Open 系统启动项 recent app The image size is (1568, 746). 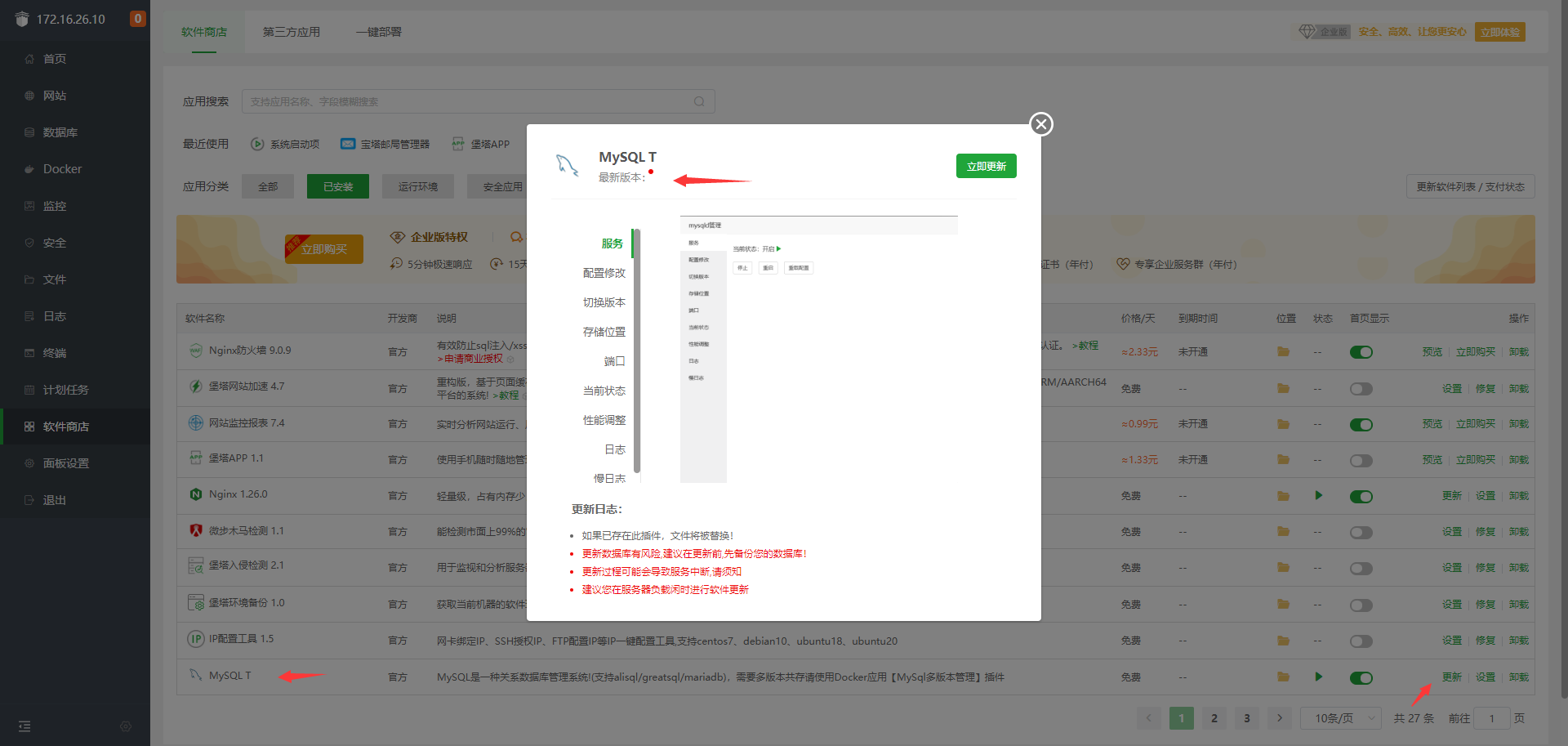click(x=285, y=144)
